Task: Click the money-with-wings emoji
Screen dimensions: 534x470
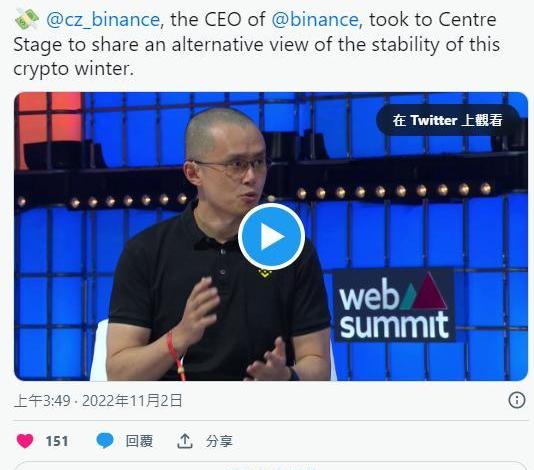Action: click(27, 19)
